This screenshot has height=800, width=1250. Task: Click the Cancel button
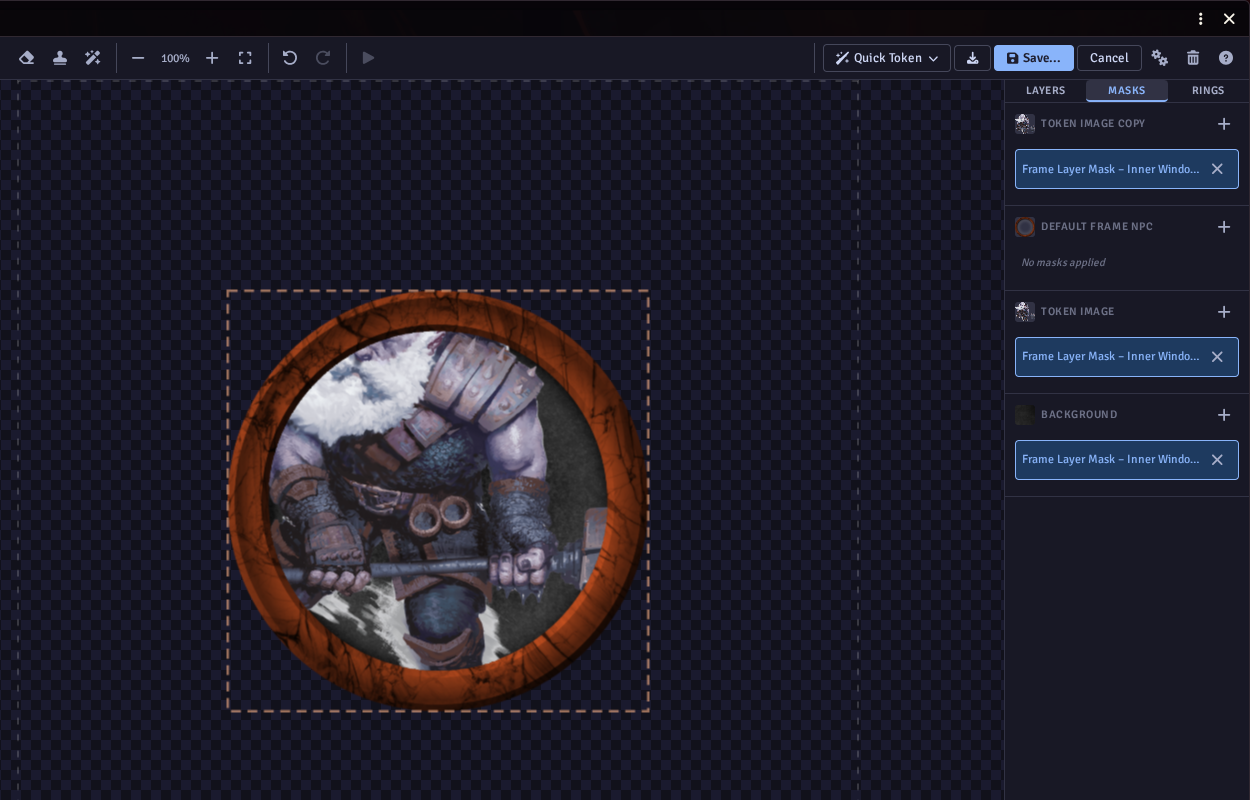point(1109,58)
